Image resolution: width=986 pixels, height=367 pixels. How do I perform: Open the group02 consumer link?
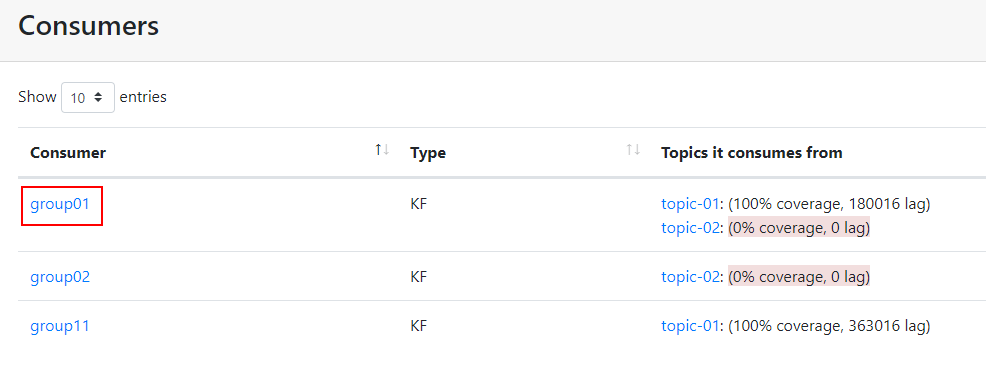(x=60, y=277)
